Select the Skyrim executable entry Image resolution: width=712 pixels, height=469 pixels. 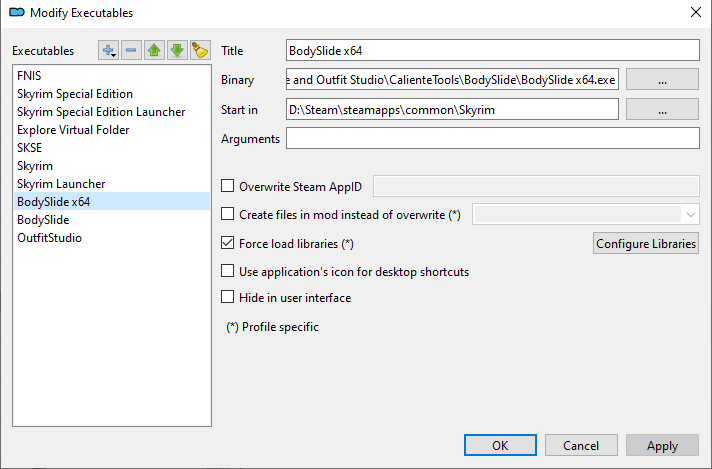[x=112, y=166]
